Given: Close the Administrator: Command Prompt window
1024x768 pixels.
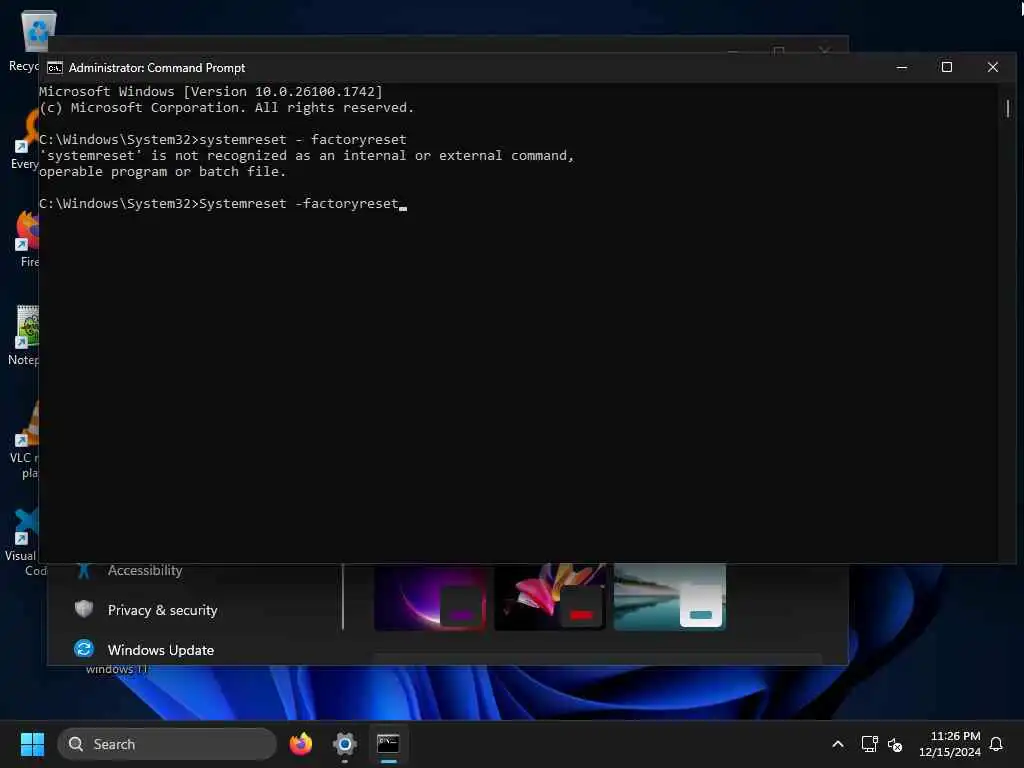Looking at the screenshot, I should tap(993, 67).
